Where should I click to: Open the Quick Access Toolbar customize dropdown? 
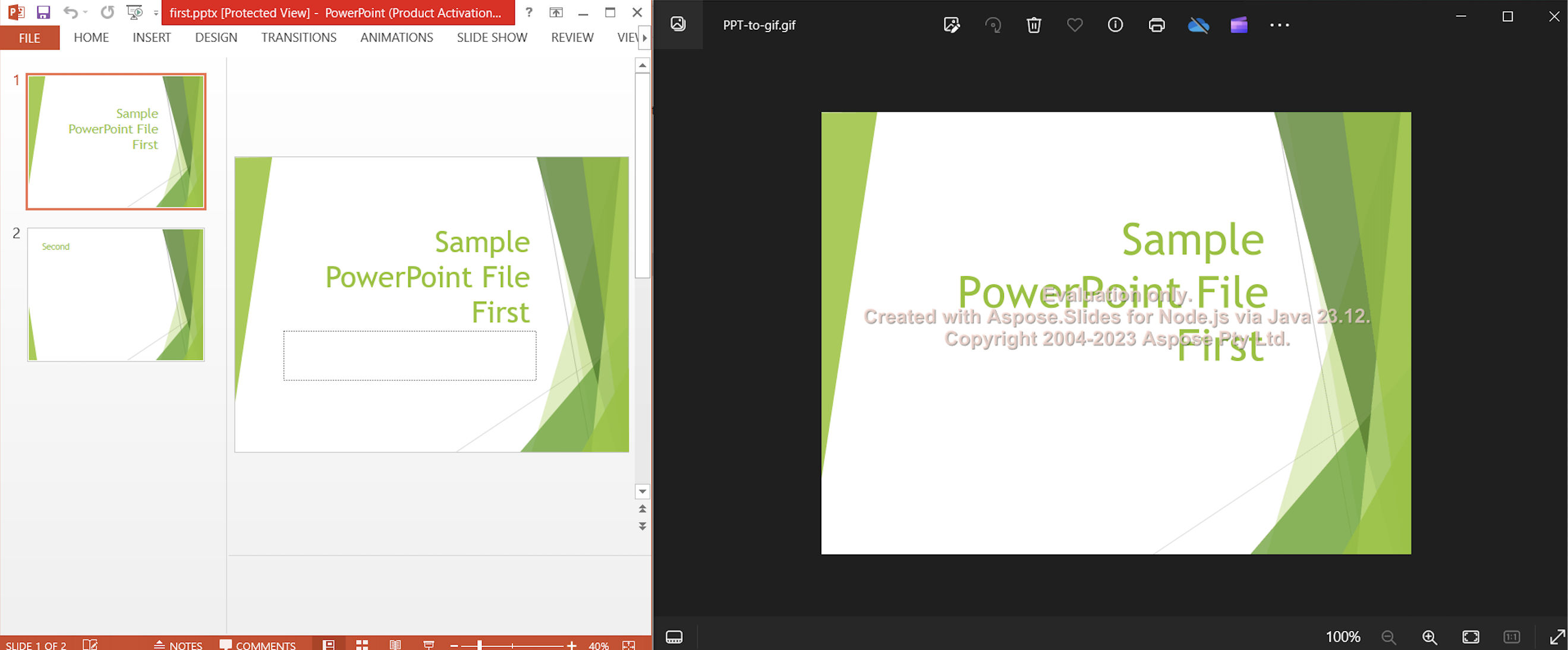156,12
